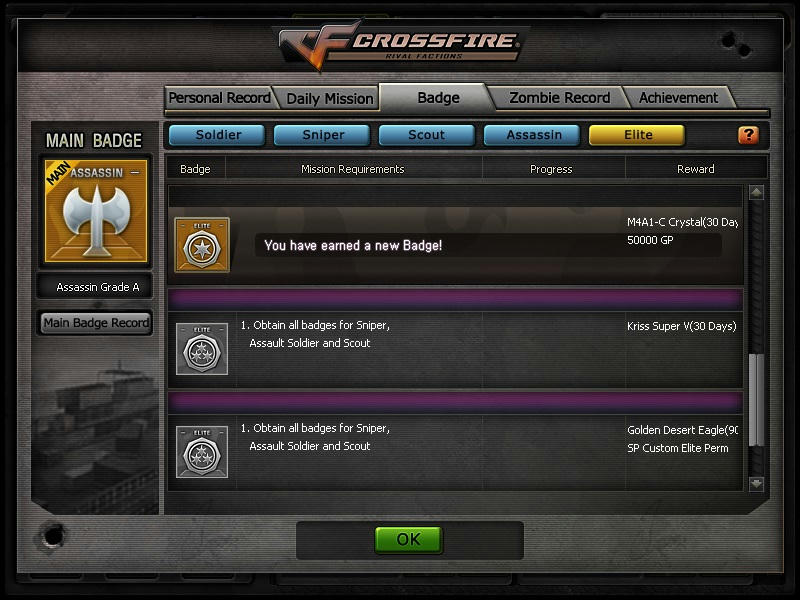Switch to the Daily Mission tab
The image size is (800, 600).
coord(330,98)
